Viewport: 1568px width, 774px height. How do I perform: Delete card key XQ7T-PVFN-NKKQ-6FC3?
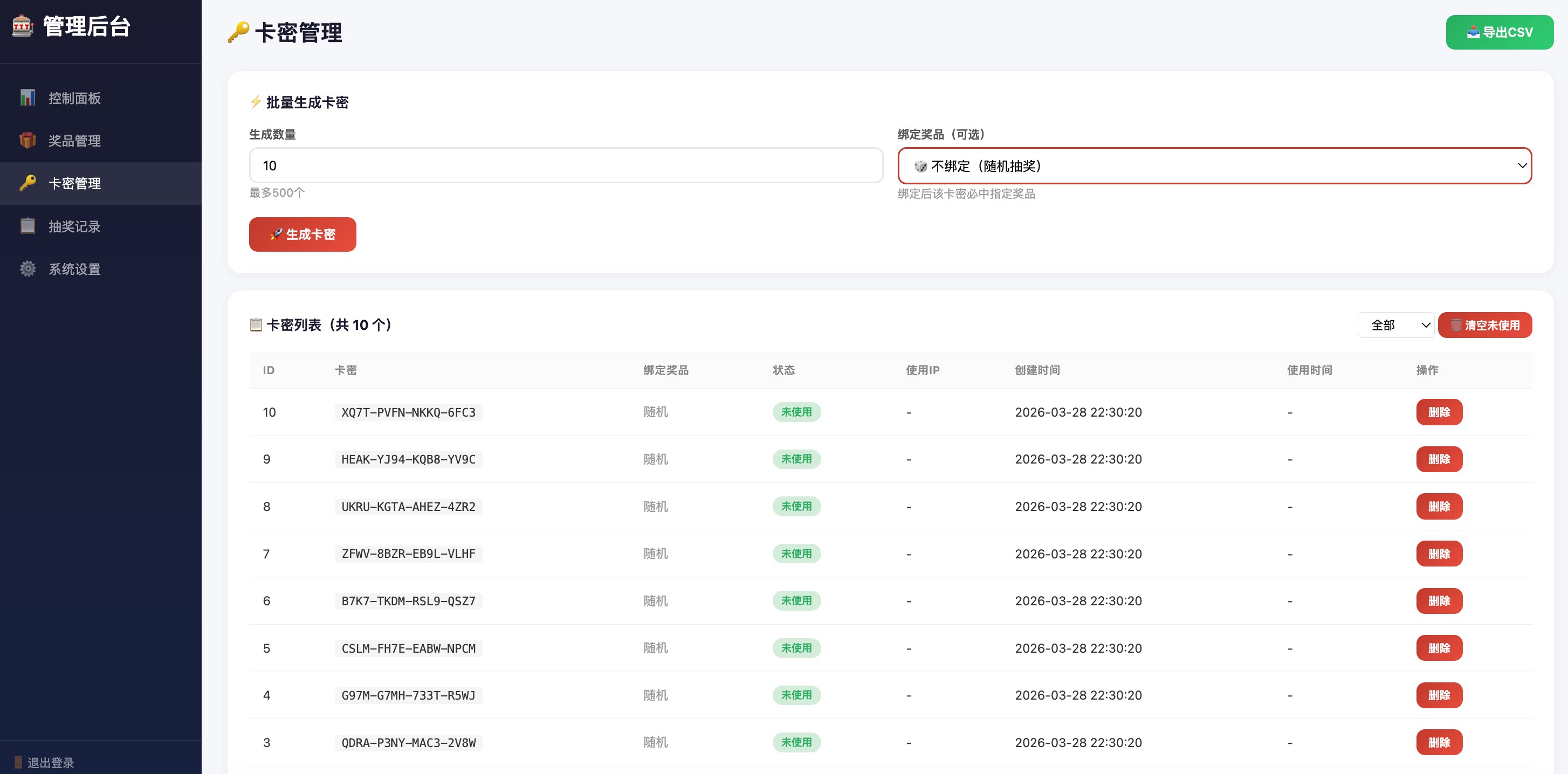pos(1439,412)
